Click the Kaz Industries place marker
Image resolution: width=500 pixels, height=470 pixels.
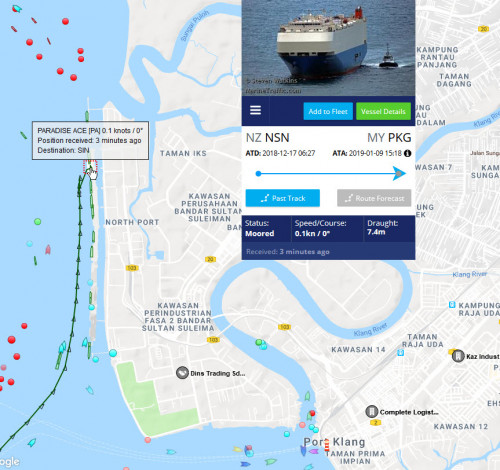458,356
